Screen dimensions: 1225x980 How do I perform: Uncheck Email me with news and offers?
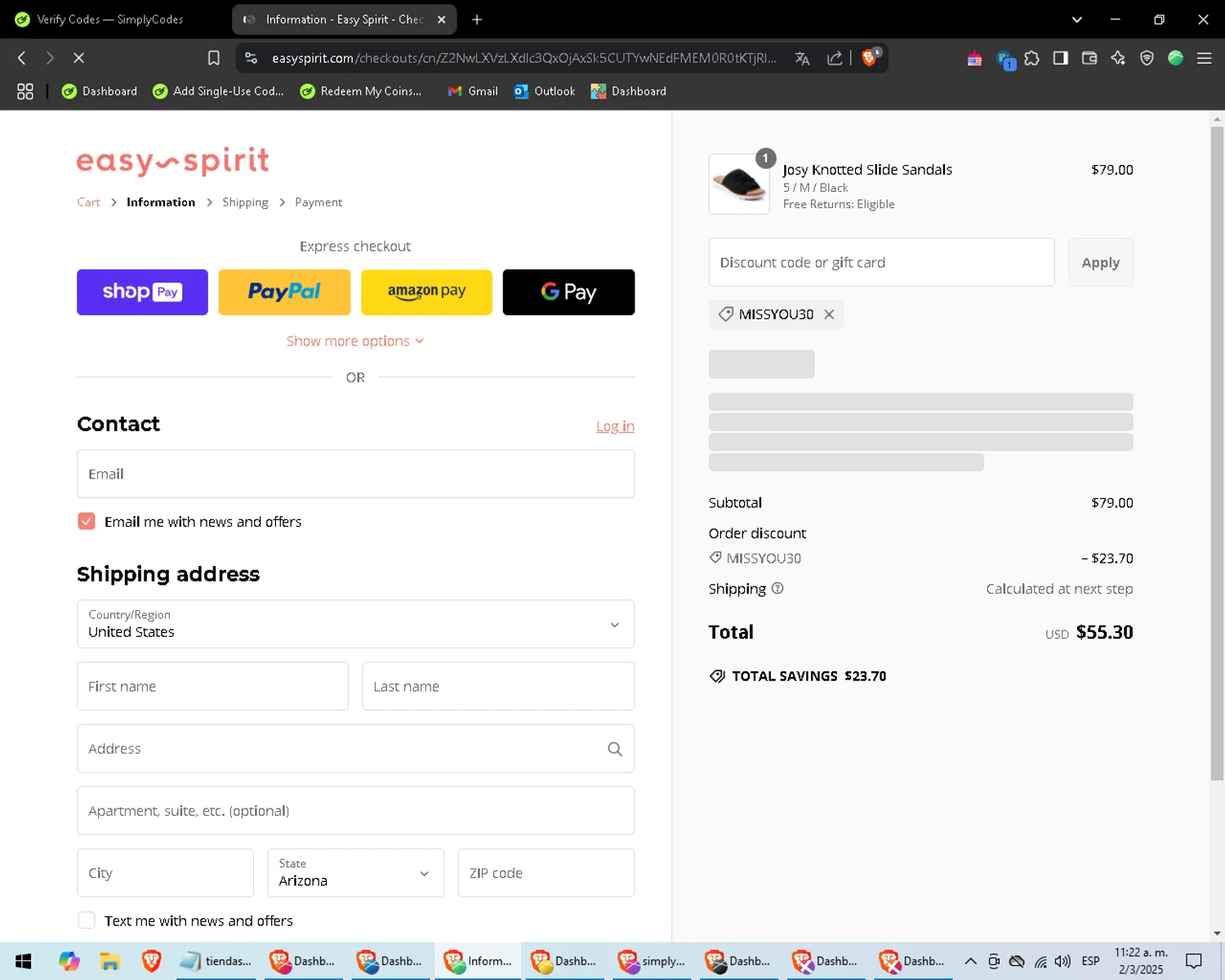(87, 521)
